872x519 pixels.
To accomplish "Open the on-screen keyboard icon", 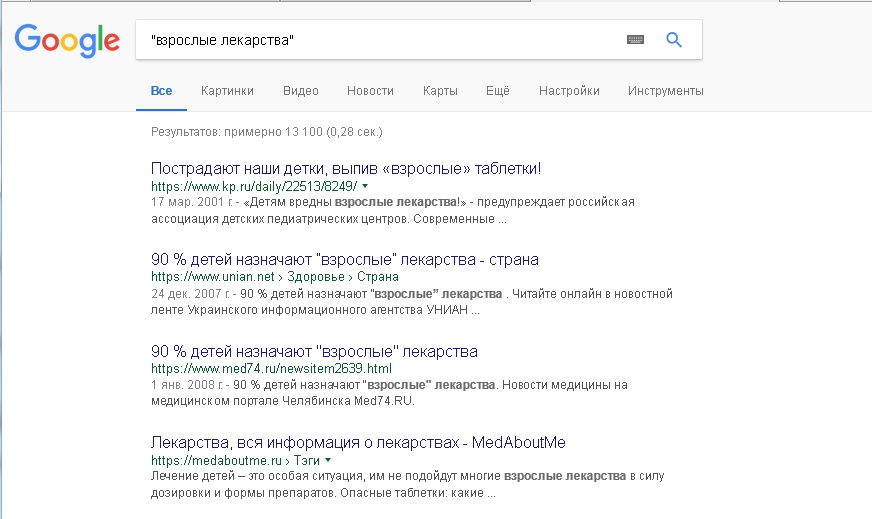I will 635,39.
